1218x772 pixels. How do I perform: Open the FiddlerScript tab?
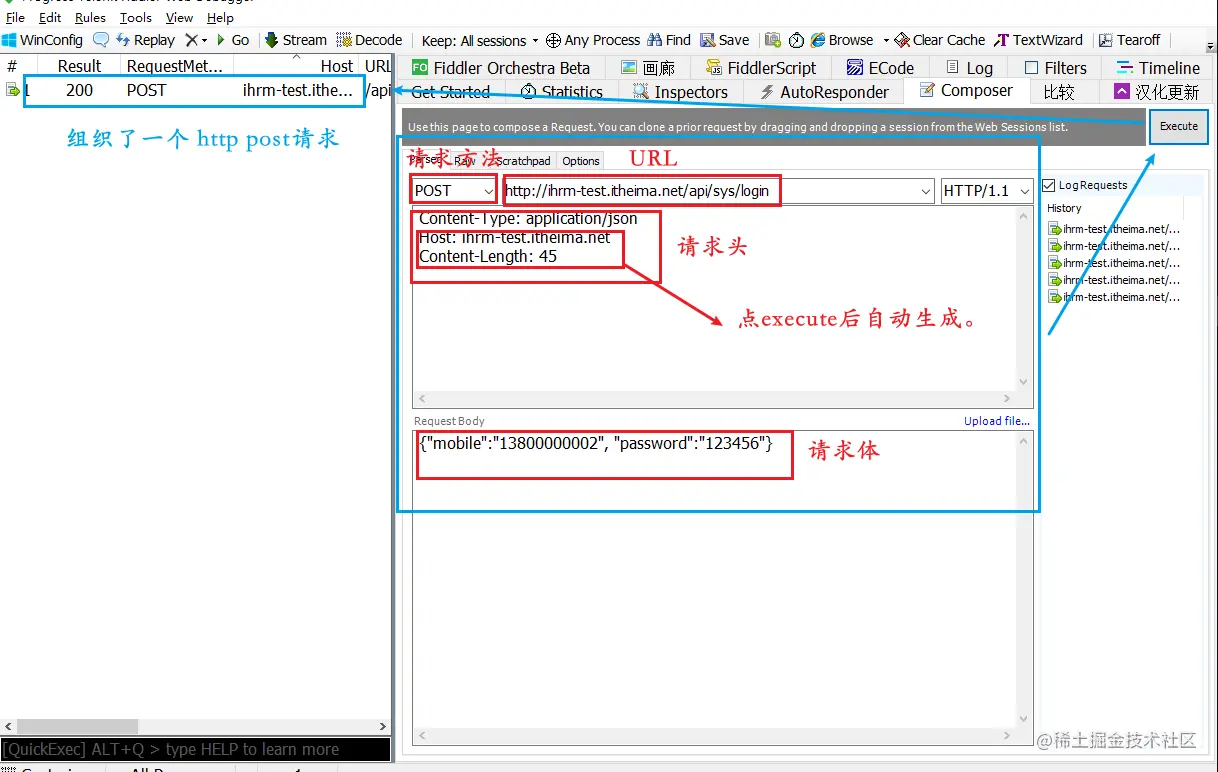pos(761,68)
